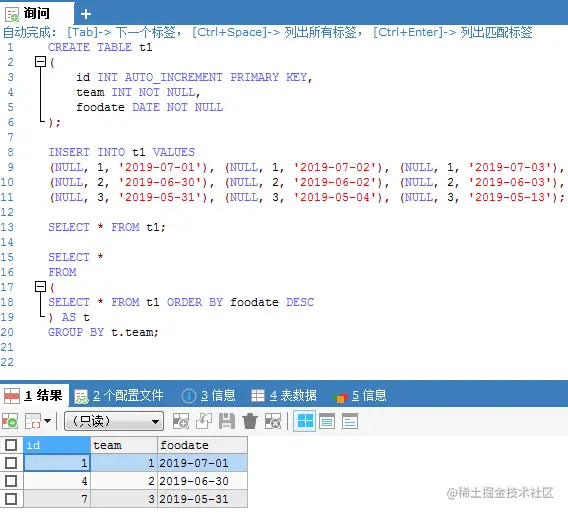This screenshot has width=568, height=514.
Task: Check the row checkbox for id 1
Action: (x=11, y=463)
